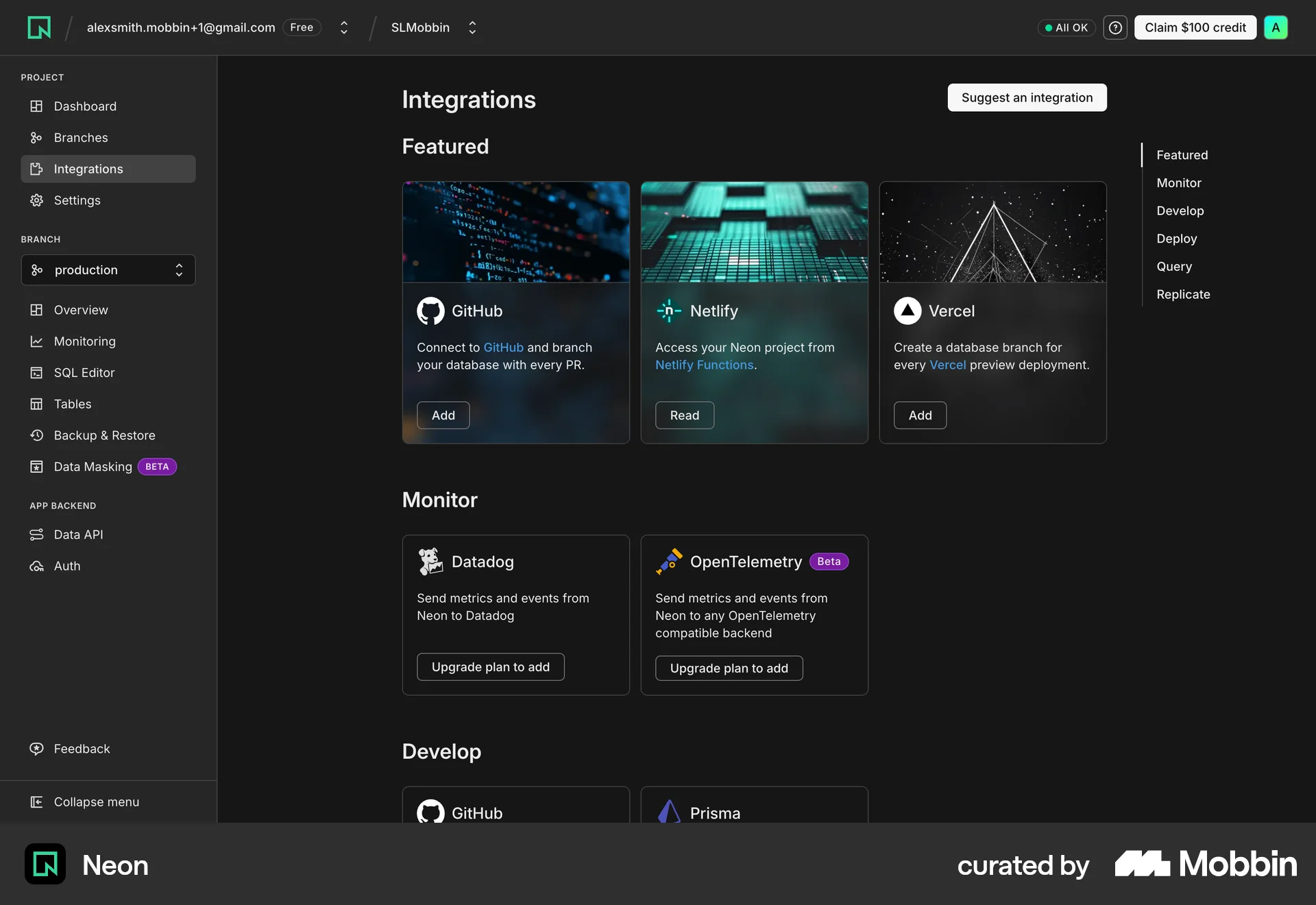Click the Netlify card banner image
This screenshot has height=905, width=1316.
tap(755, 232)
